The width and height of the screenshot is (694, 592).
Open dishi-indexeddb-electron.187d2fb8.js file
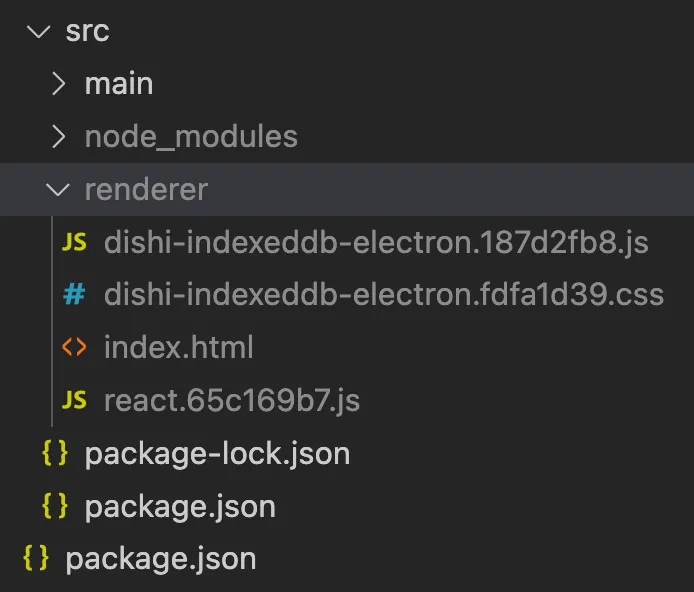pos(376,243)
